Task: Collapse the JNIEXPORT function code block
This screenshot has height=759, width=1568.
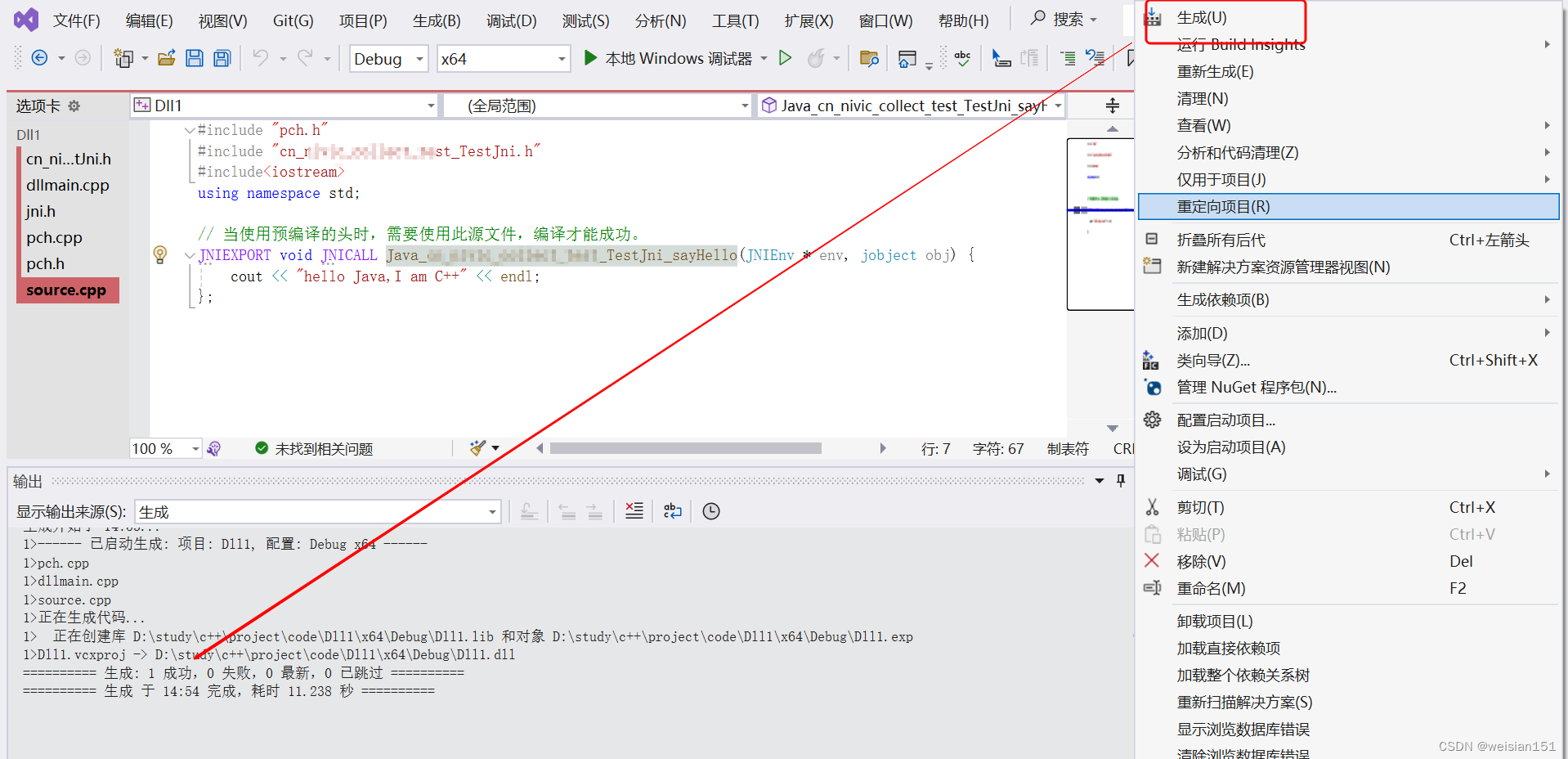Action: pos(190,255)
